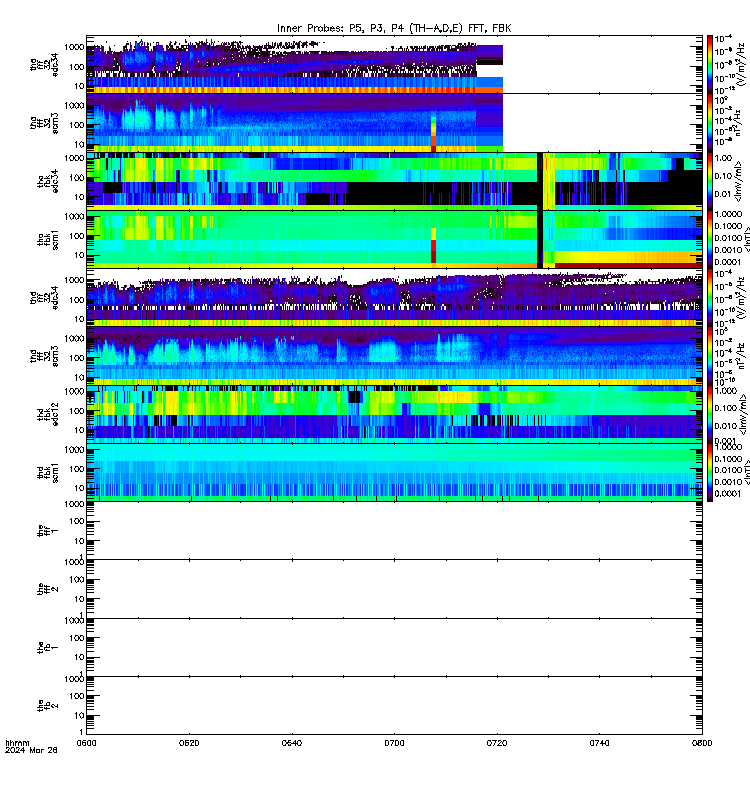The width and height of the screenshot is (750, 800).
Task: Click the thd scm3 FFT color bar
Action: pos(710,356)
